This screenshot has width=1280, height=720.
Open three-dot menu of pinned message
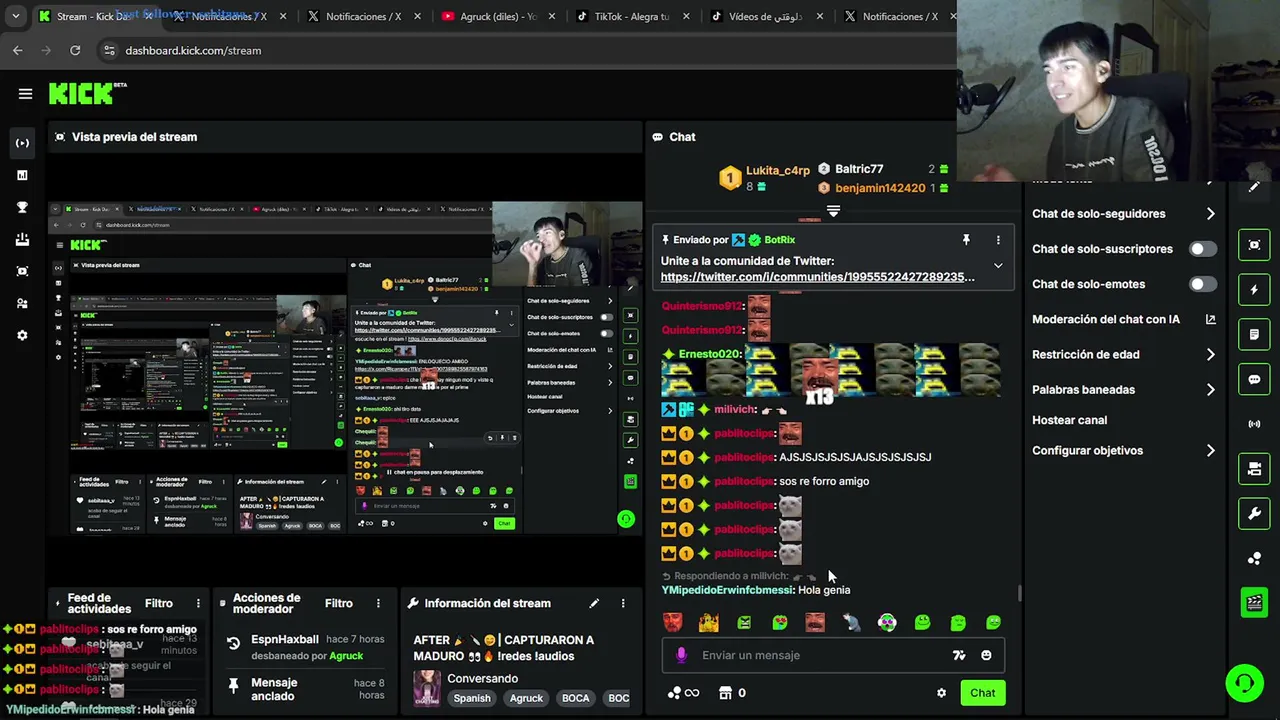tap(997, 240)
